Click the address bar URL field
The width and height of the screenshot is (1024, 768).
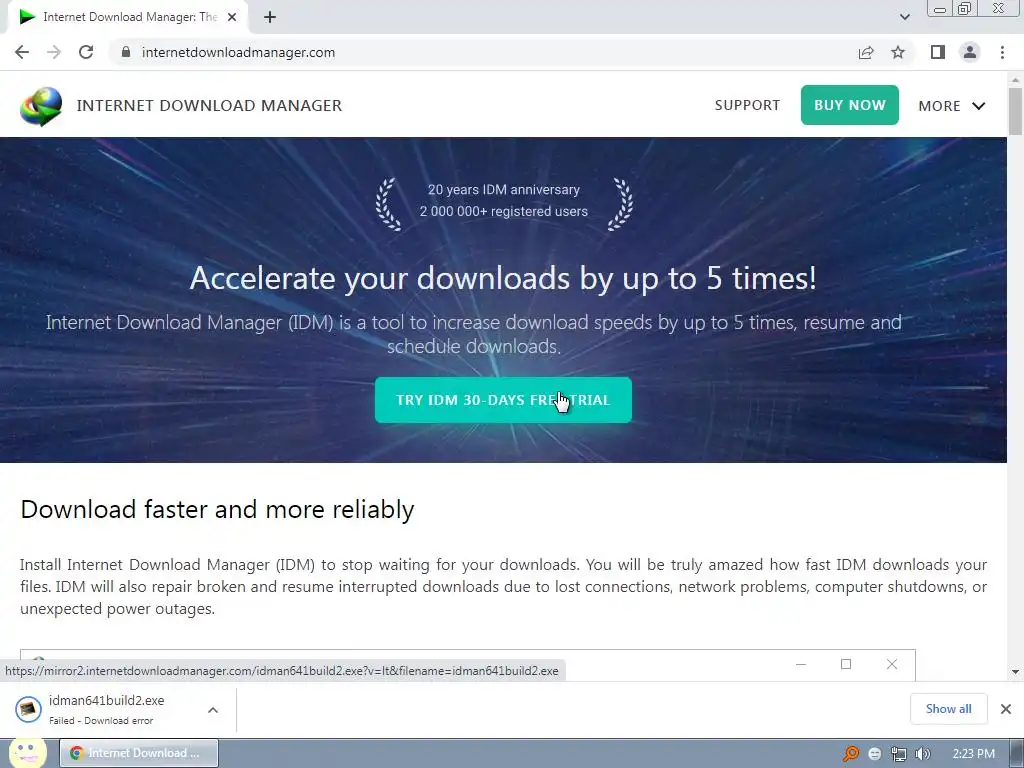[483, 52]
